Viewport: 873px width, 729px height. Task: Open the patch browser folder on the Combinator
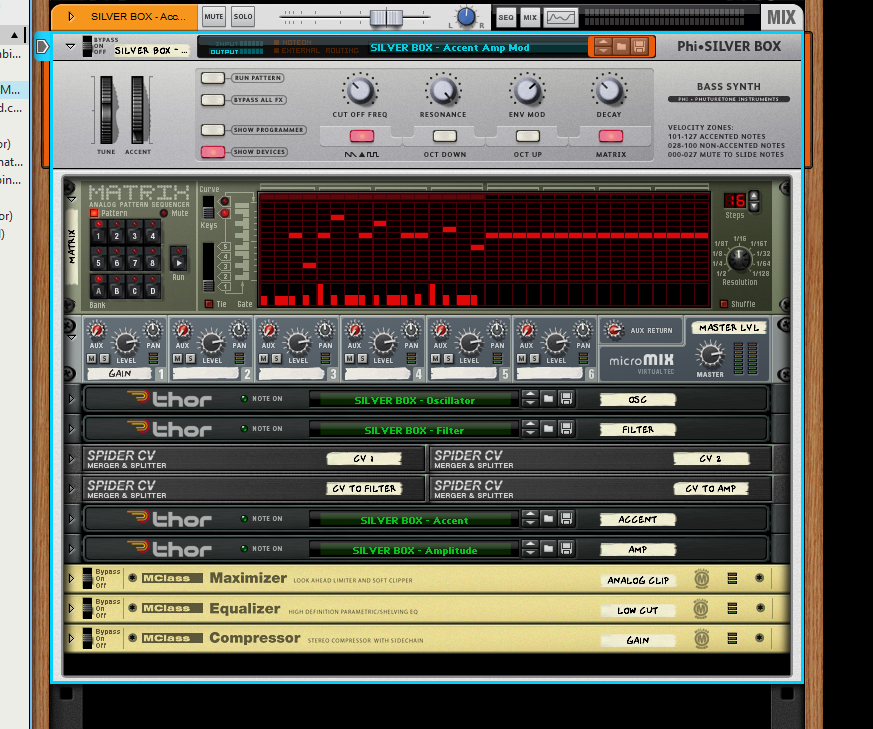pos(621,47)
